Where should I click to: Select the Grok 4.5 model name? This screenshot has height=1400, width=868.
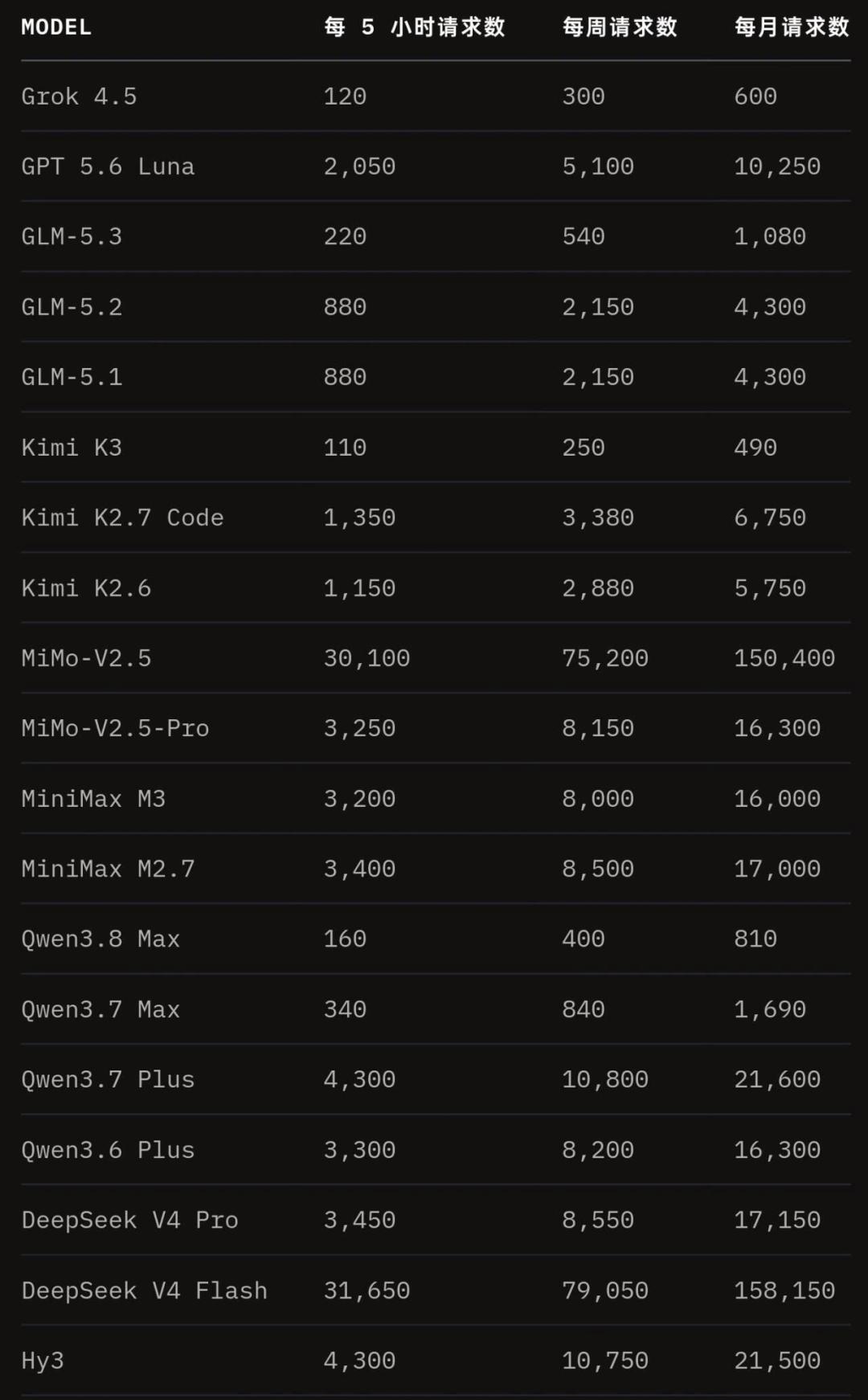pos(79,96)
